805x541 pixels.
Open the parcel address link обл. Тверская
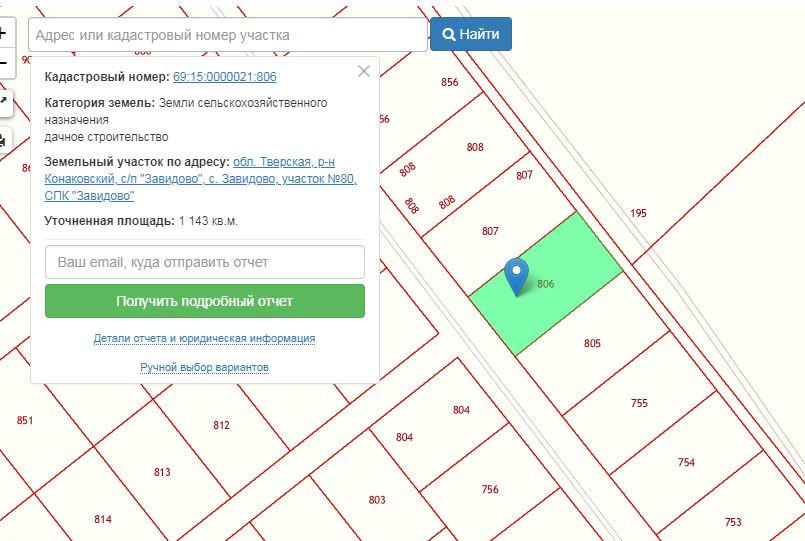pyautogui.click(x=200, y=179)
